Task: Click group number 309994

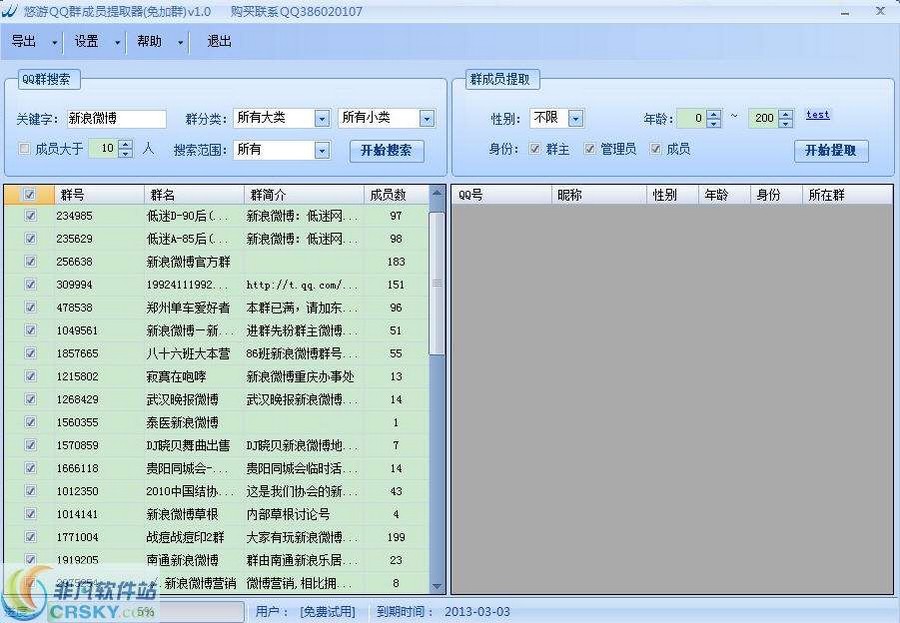Action: tap(75, 285)
